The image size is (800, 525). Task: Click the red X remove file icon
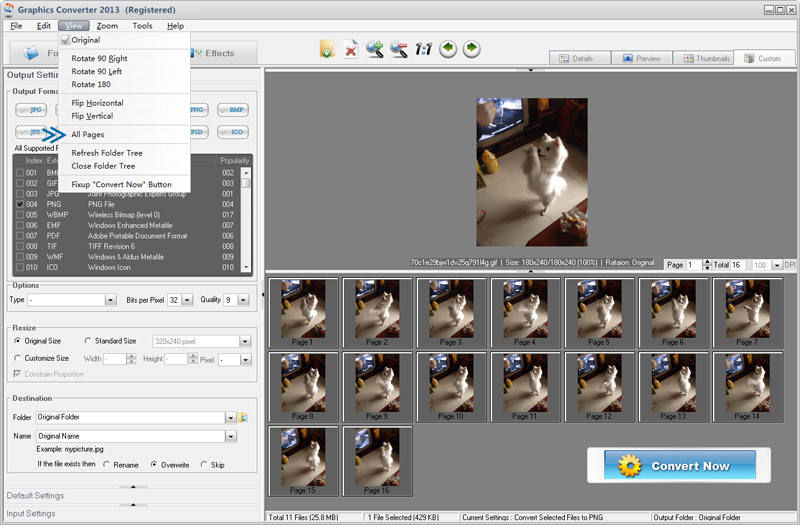[x=351, y=49]
